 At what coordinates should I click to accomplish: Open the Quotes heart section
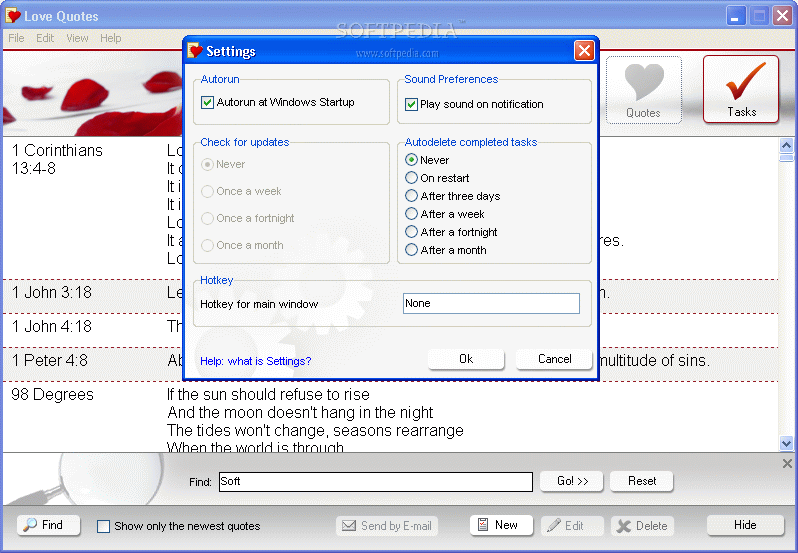pos(643,90)
